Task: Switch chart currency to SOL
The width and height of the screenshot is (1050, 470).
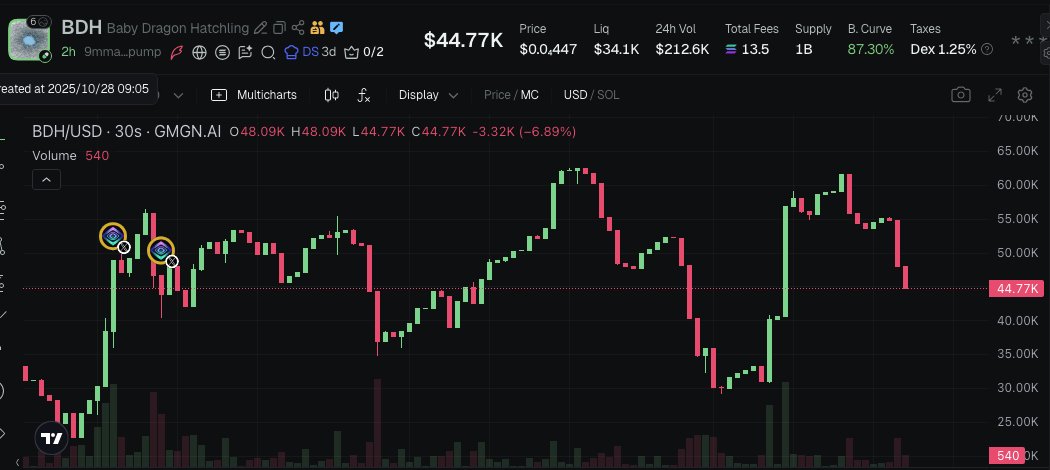Action: tap(608, 95)
